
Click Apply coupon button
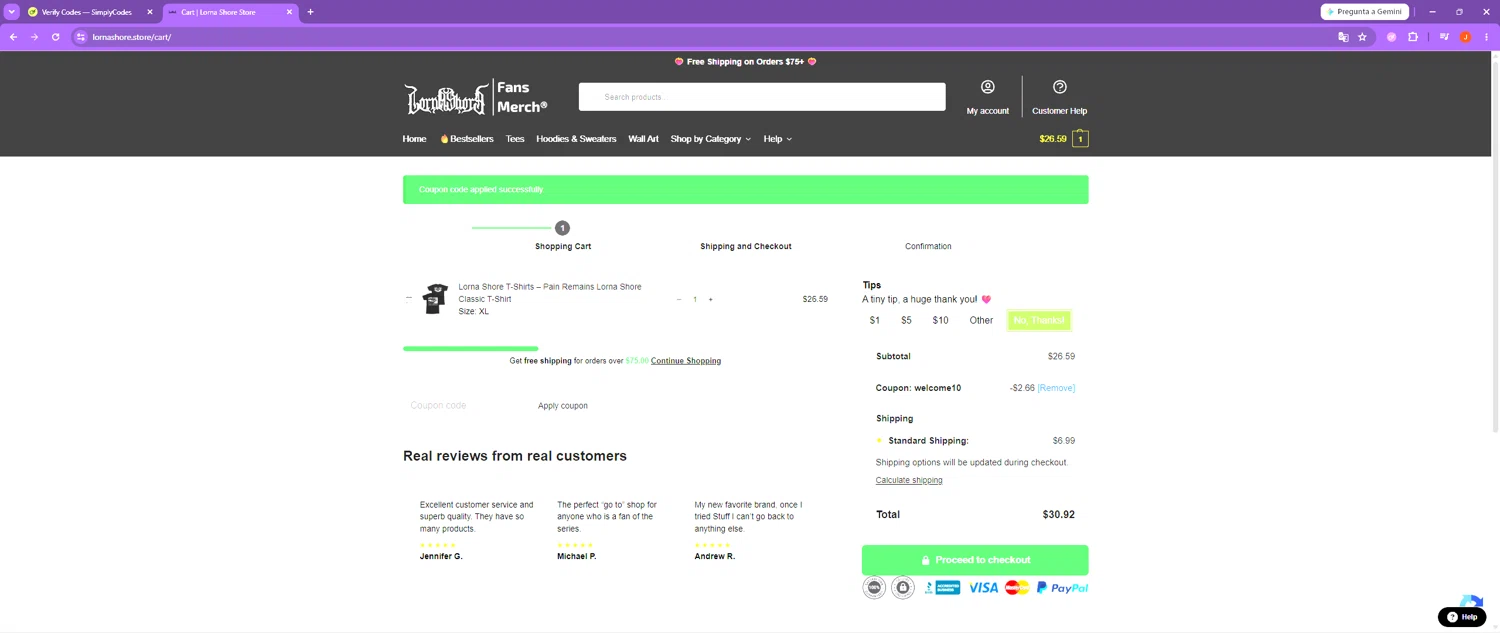coord(563,406)
